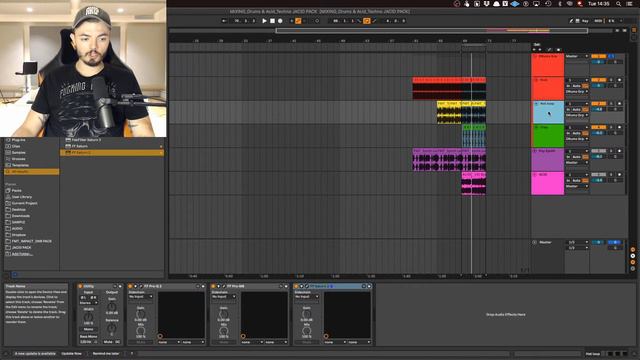The height and width of the screenshot is (360, 640).
Task: Toggle Utility device activator
Action: coord(80,287)
